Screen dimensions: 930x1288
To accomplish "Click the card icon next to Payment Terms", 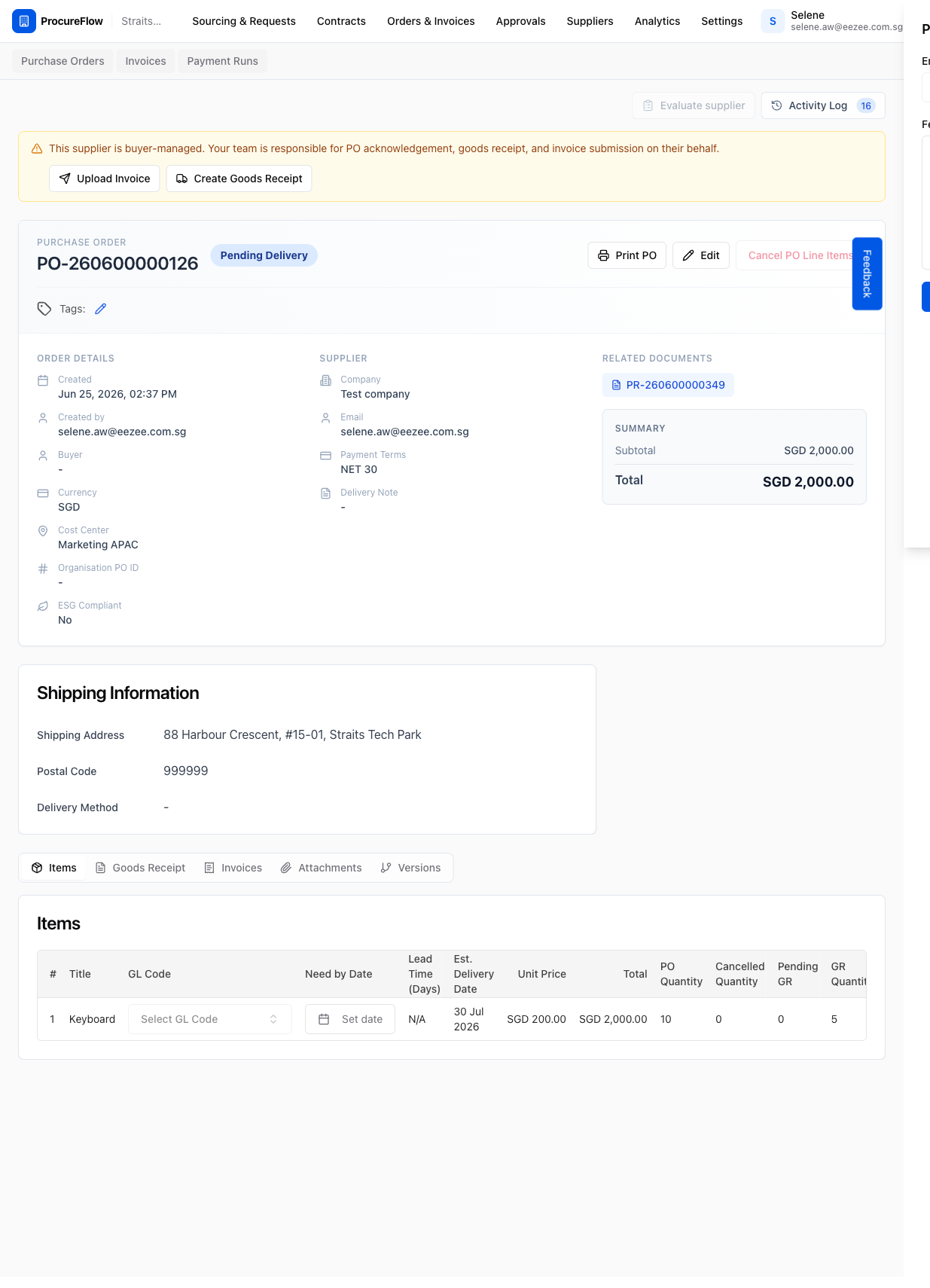I will coord(325,456).
